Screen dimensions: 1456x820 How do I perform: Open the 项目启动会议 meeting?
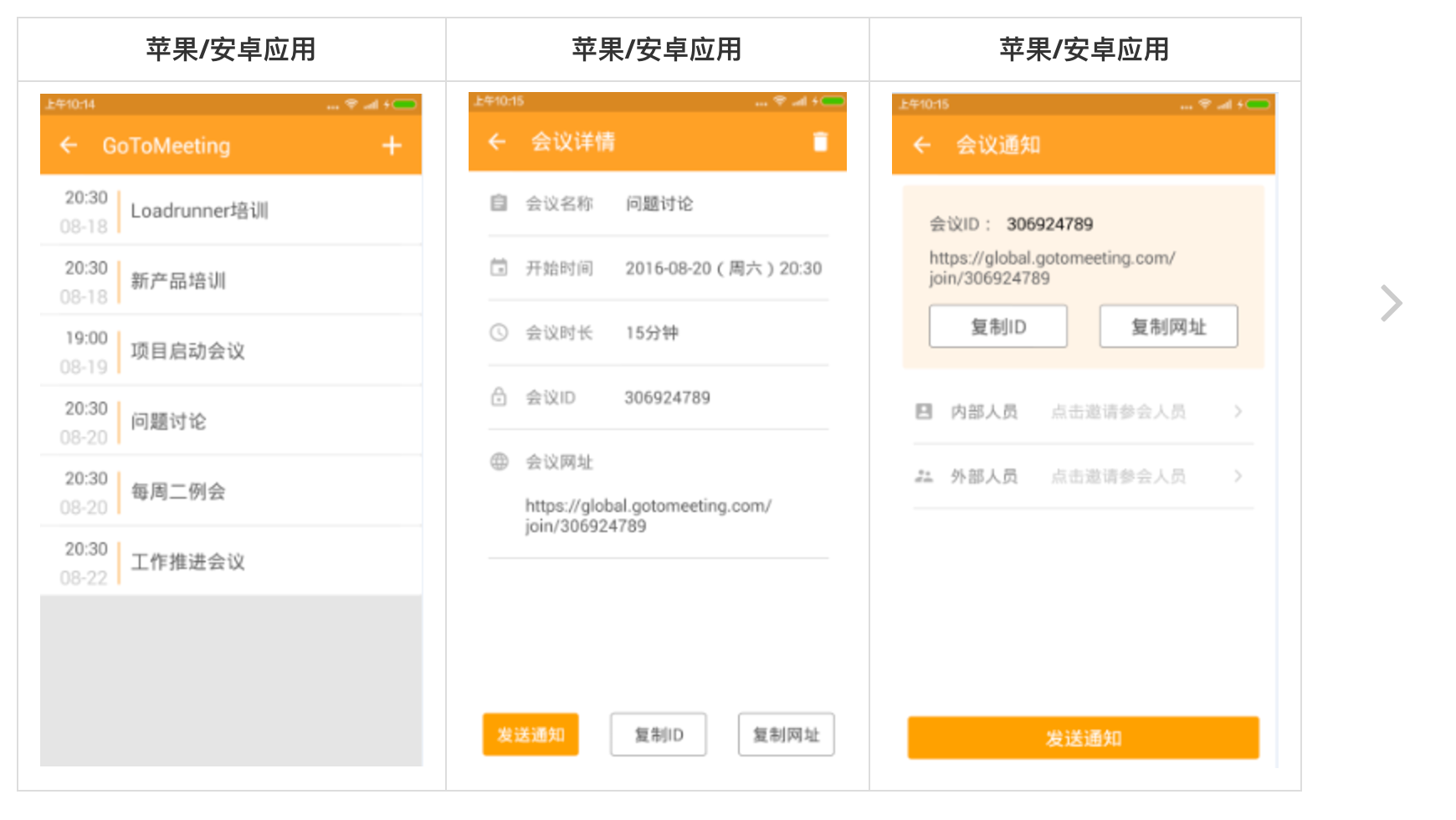[x=231, y=351]
